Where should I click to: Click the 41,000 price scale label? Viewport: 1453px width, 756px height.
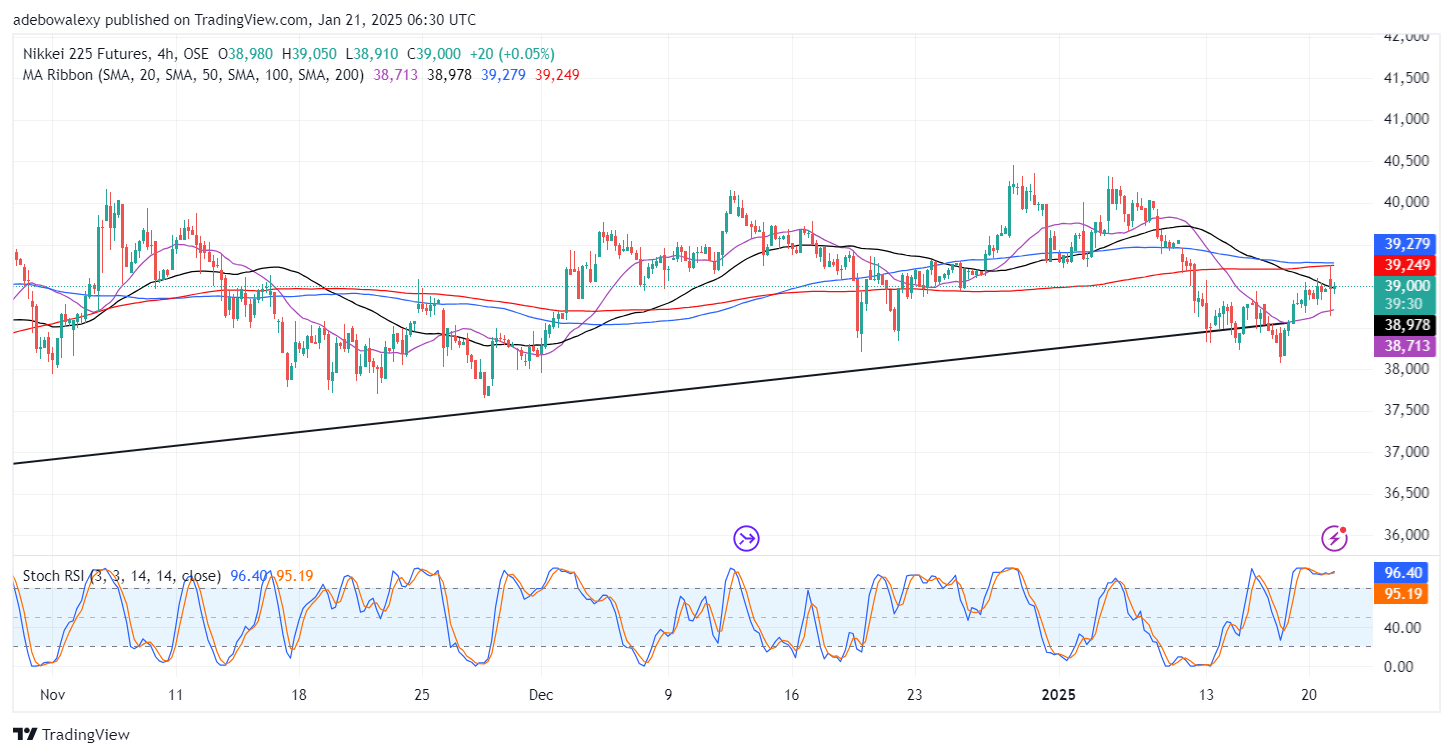pyautogui.click(x=1409, y=119)
